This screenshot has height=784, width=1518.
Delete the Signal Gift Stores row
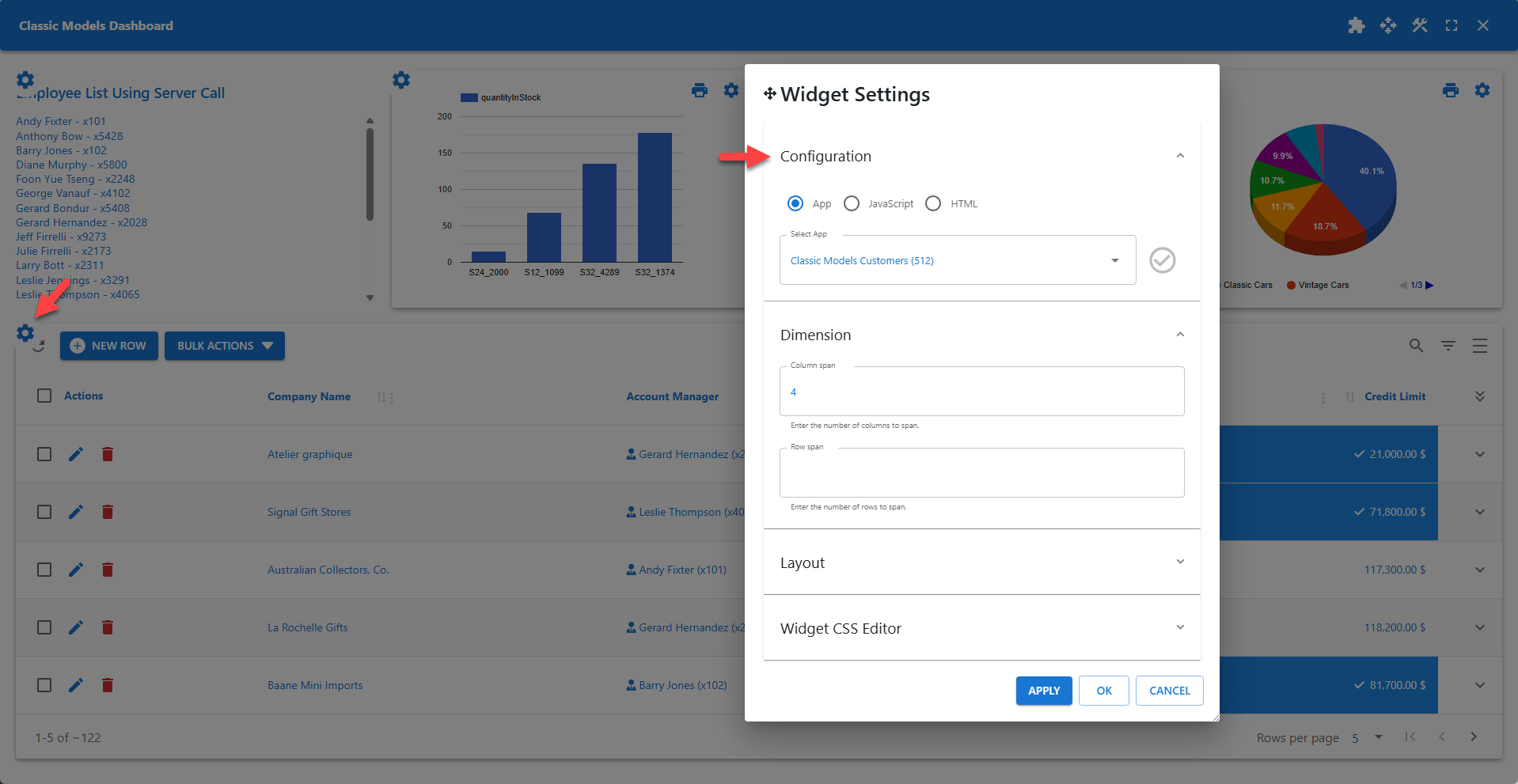click(x=108, y=512)
